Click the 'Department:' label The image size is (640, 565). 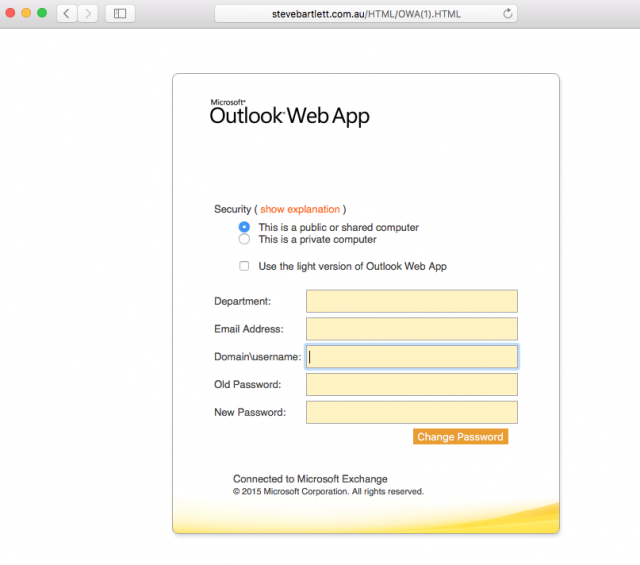[x=242, y=301]
